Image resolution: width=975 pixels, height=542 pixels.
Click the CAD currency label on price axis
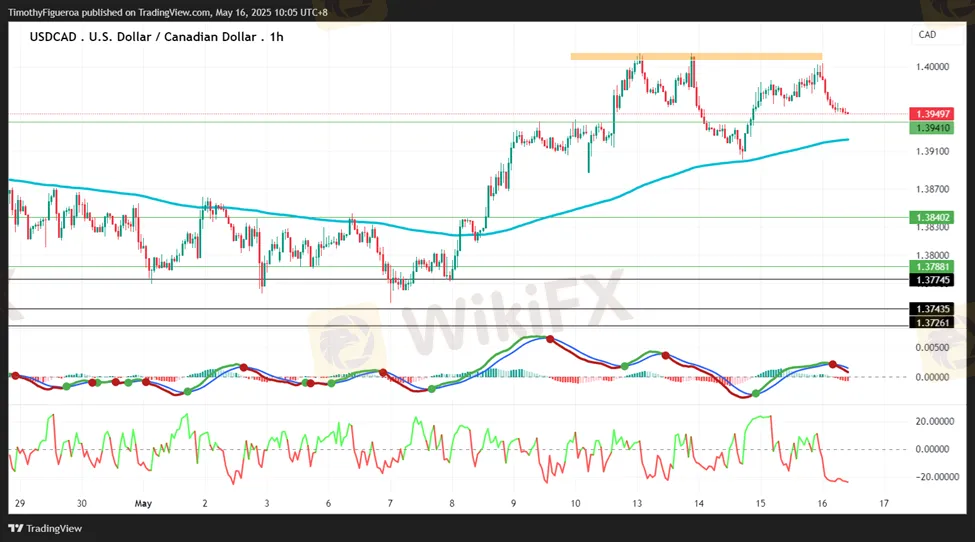927,35
